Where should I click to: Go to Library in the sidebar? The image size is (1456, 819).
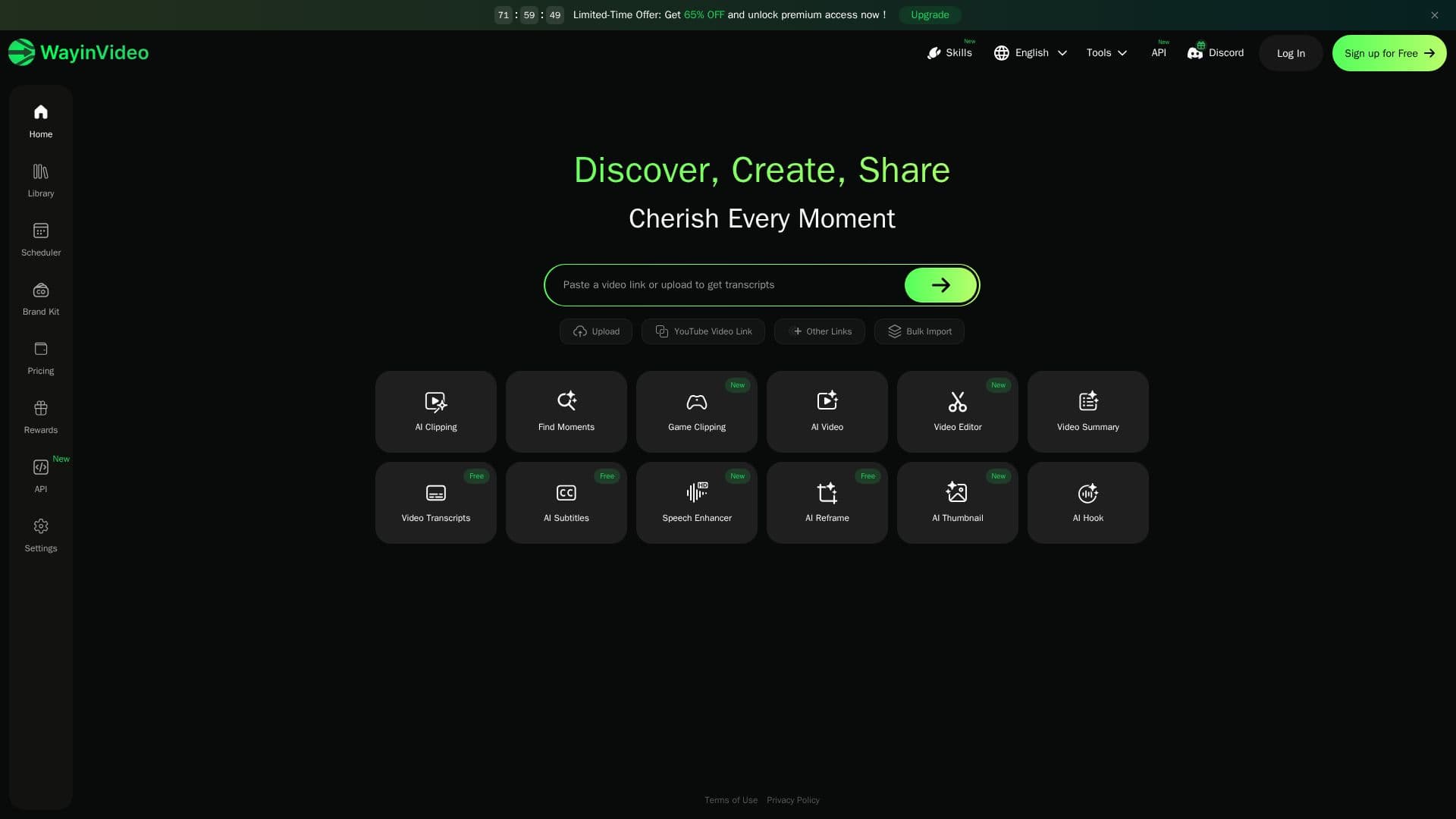click(x=41, y=180)
